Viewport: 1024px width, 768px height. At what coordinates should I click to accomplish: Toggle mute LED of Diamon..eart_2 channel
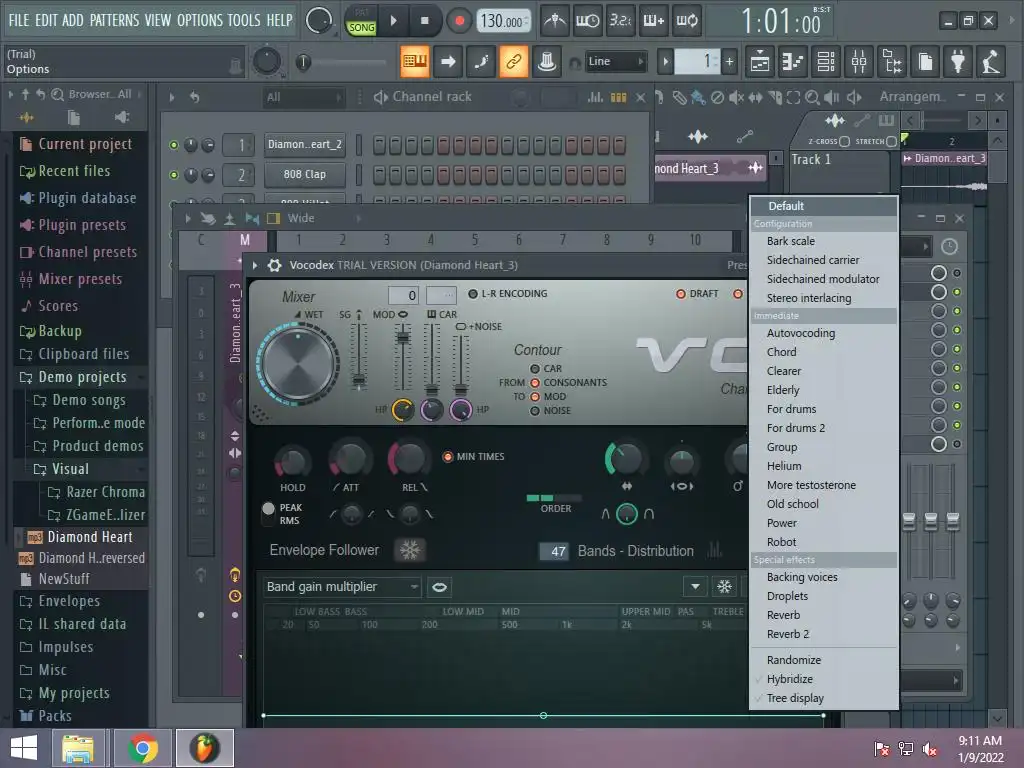(174, 145)
